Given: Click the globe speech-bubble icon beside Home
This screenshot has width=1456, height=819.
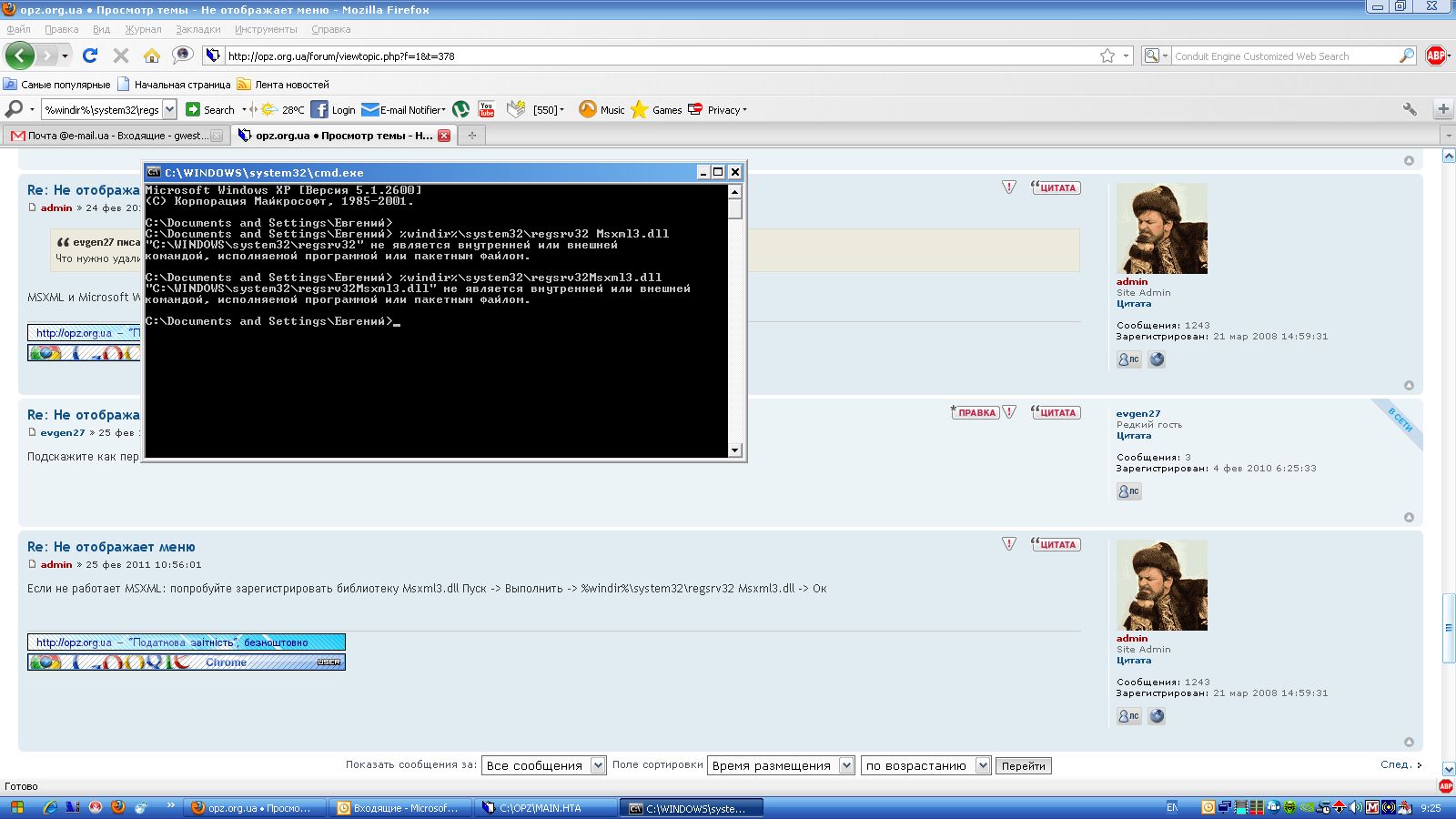Looking at the screenshot, I should point(183,55).
